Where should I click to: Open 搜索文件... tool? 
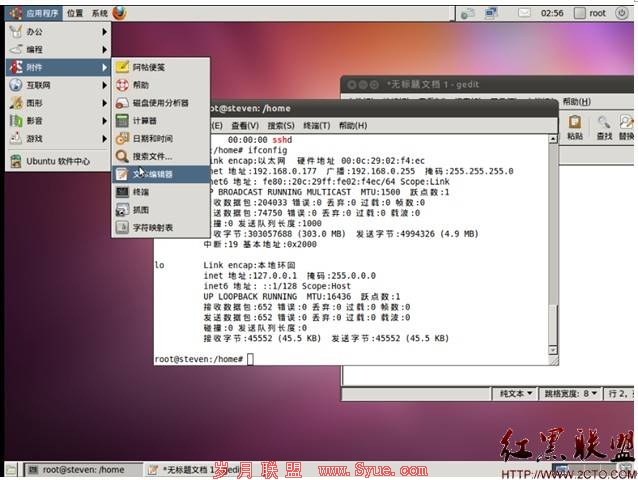pyautogui.click(x=161, y=156)
